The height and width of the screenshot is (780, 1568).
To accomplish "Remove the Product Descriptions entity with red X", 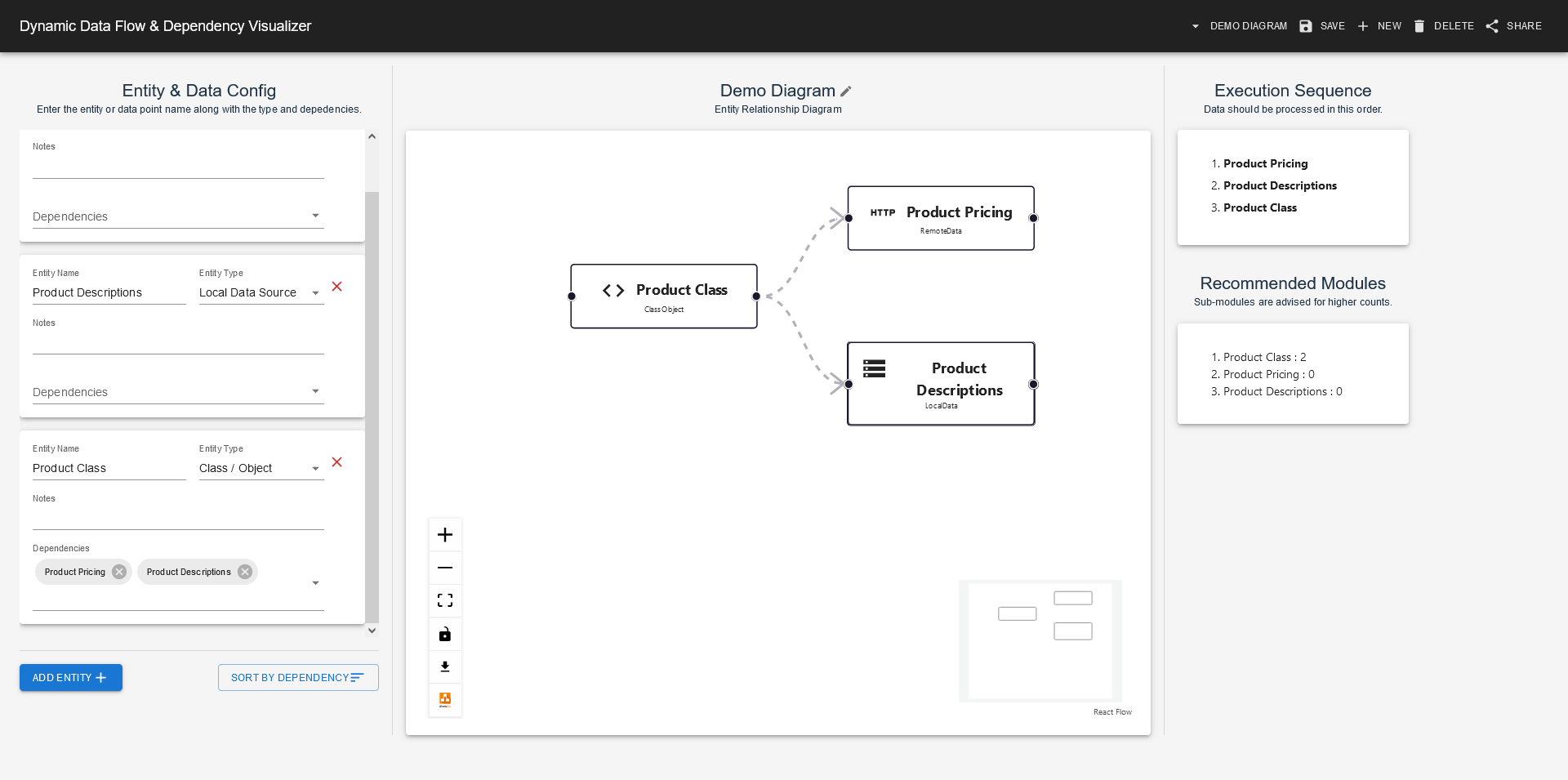I will (337, 287).
